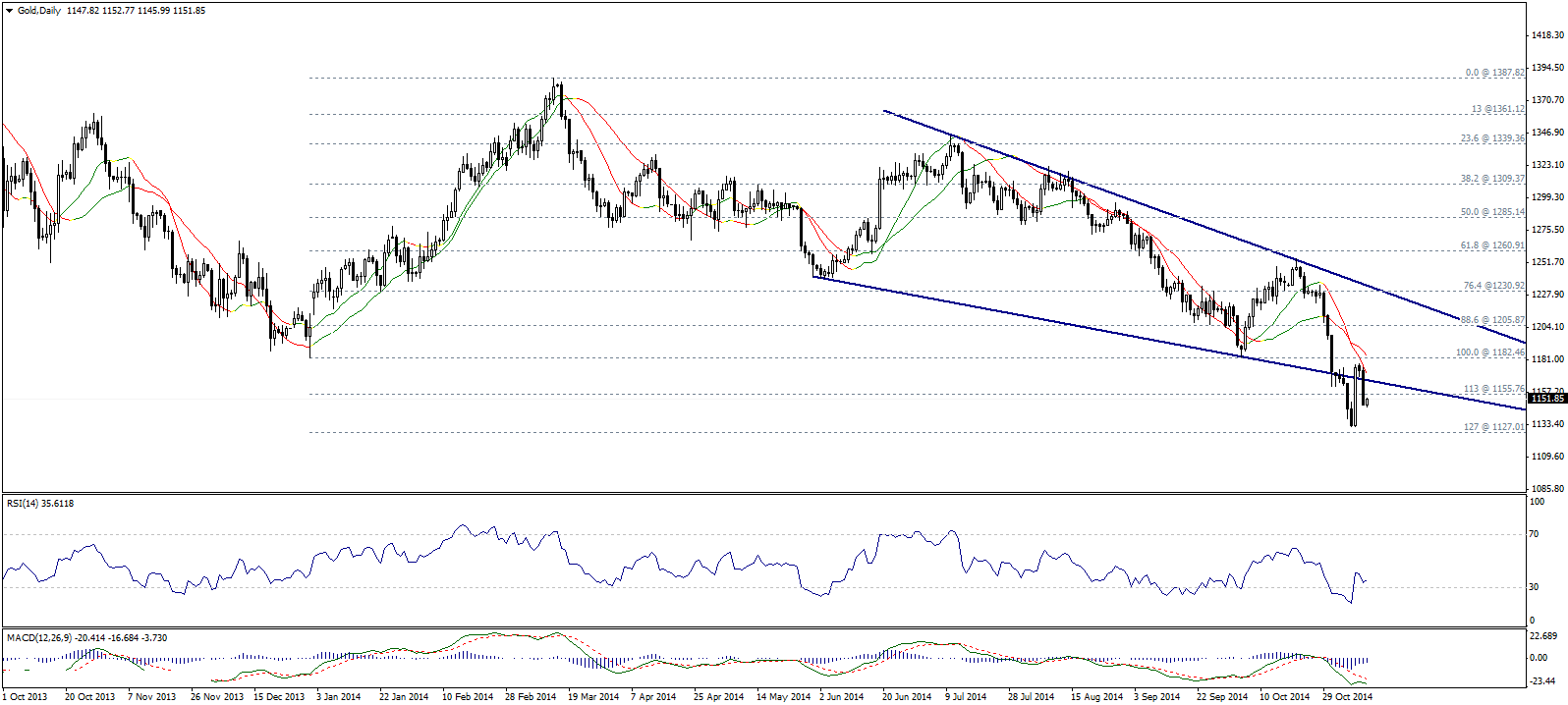Click the 1323.10 price axis label
This screenshot has height=705, width=1568.
pyautogui.click(x=1547, y=165)
